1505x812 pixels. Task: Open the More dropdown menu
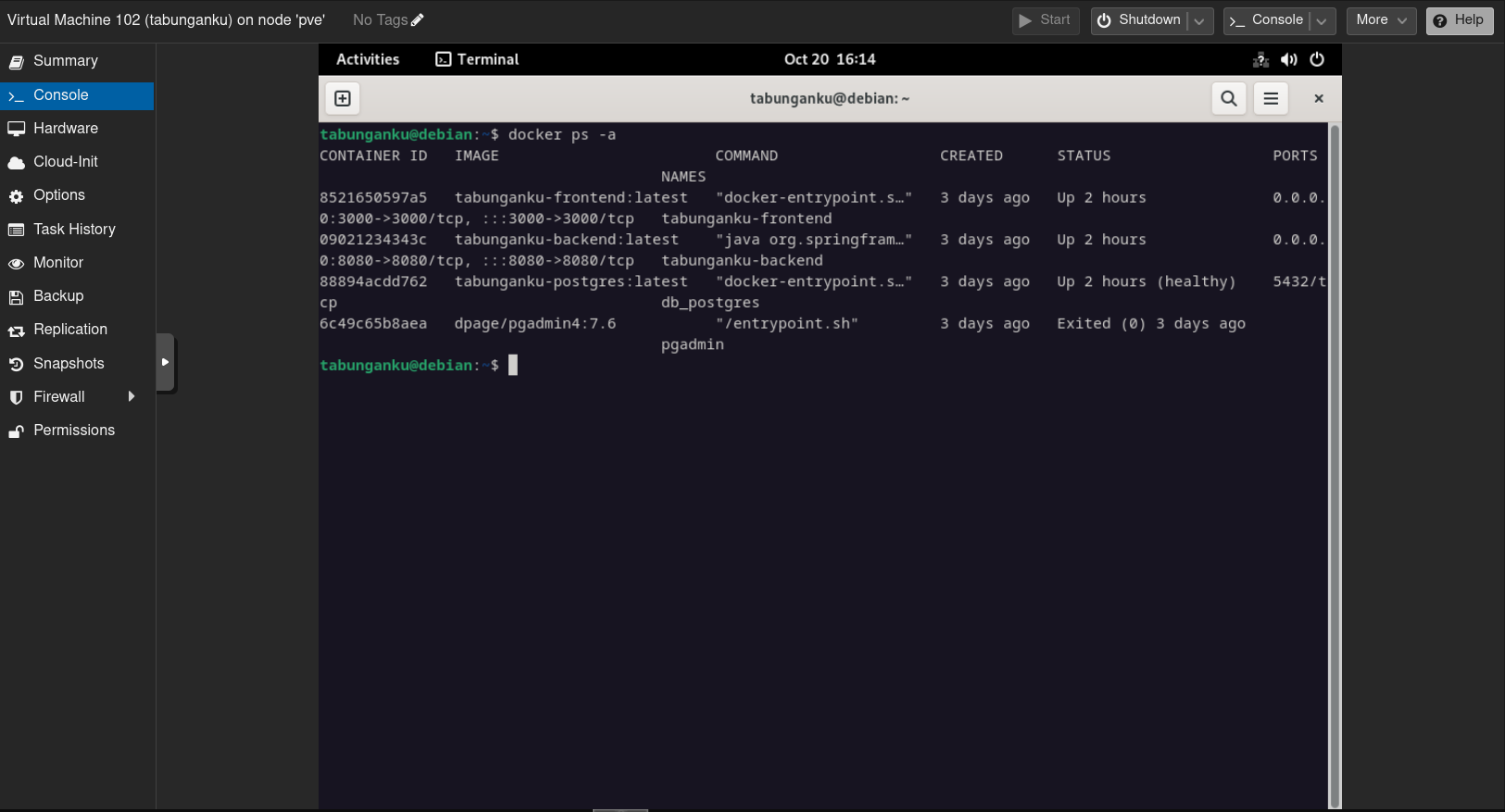(x=1381, y=20)
